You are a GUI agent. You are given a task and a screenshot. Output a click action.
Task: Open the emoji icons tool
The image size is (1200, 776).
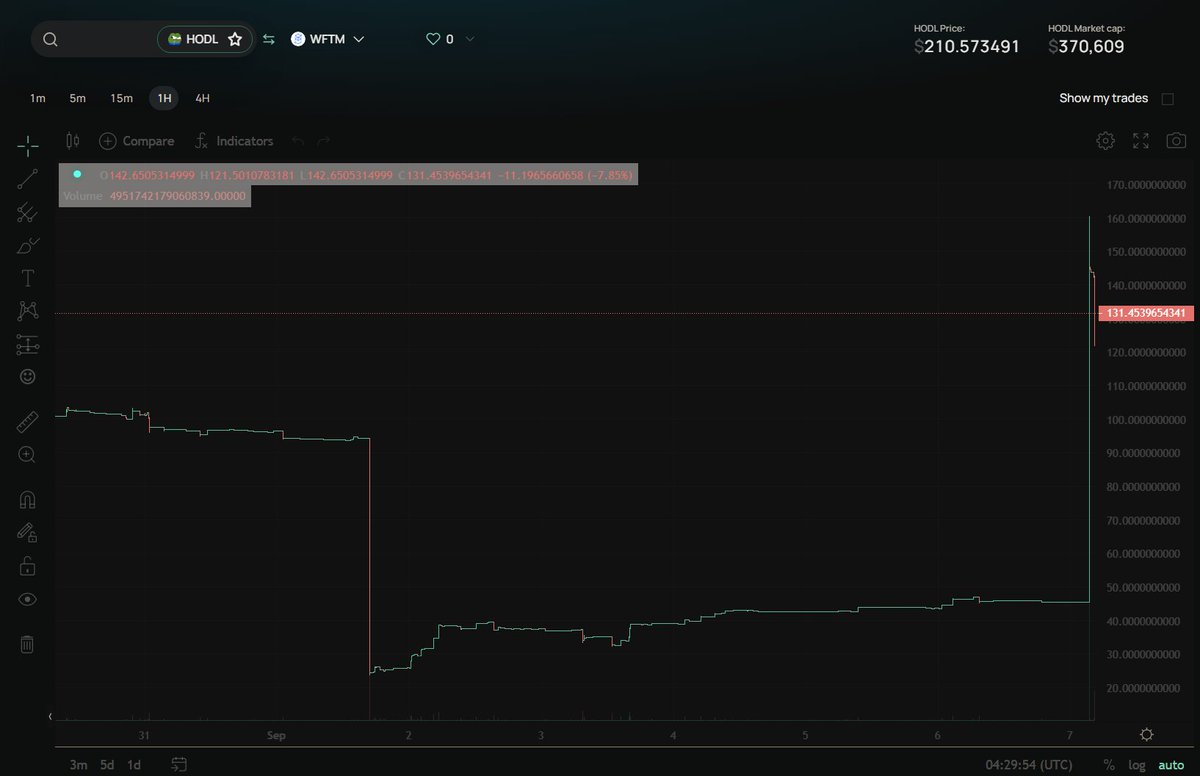tap(28, 377)
